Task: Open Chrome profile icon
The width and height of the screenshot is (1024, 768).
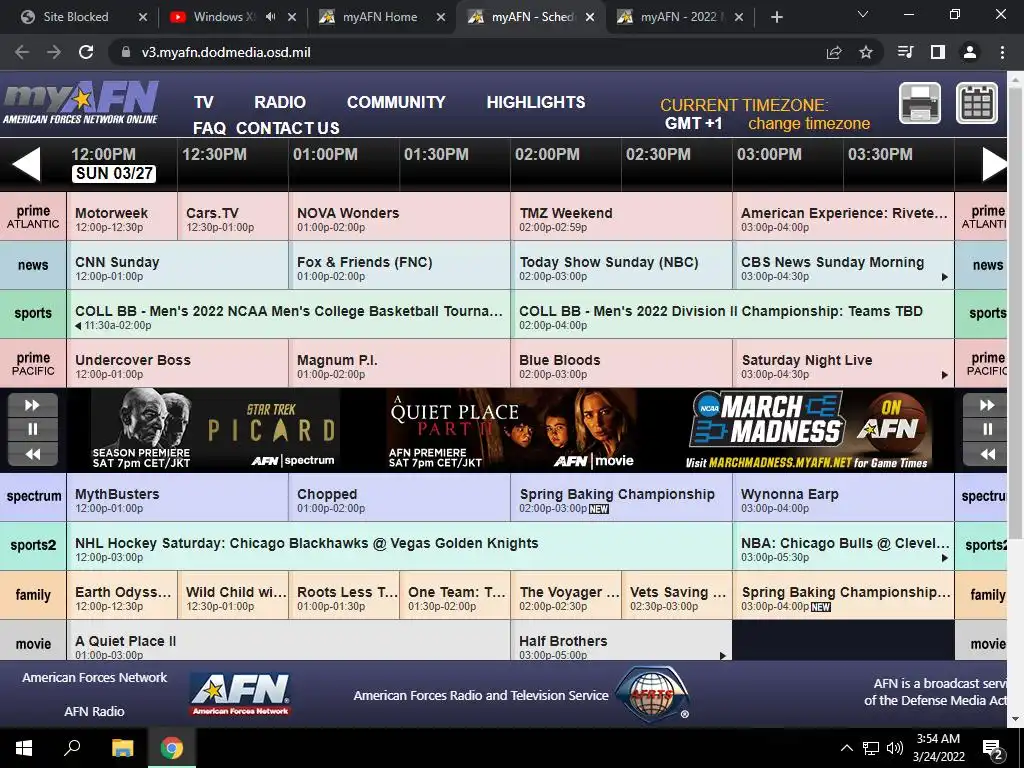Action: click(x=970, y=52)
